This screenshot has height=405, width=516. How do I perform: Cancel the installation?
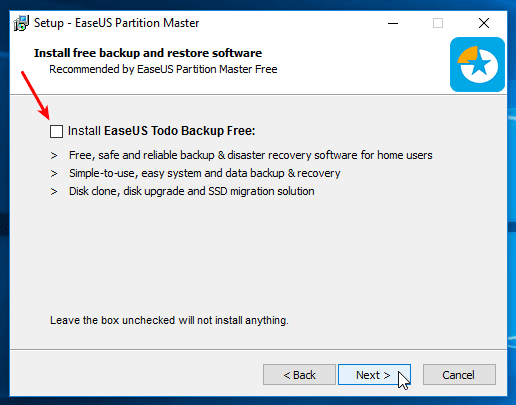click(459, 375)
